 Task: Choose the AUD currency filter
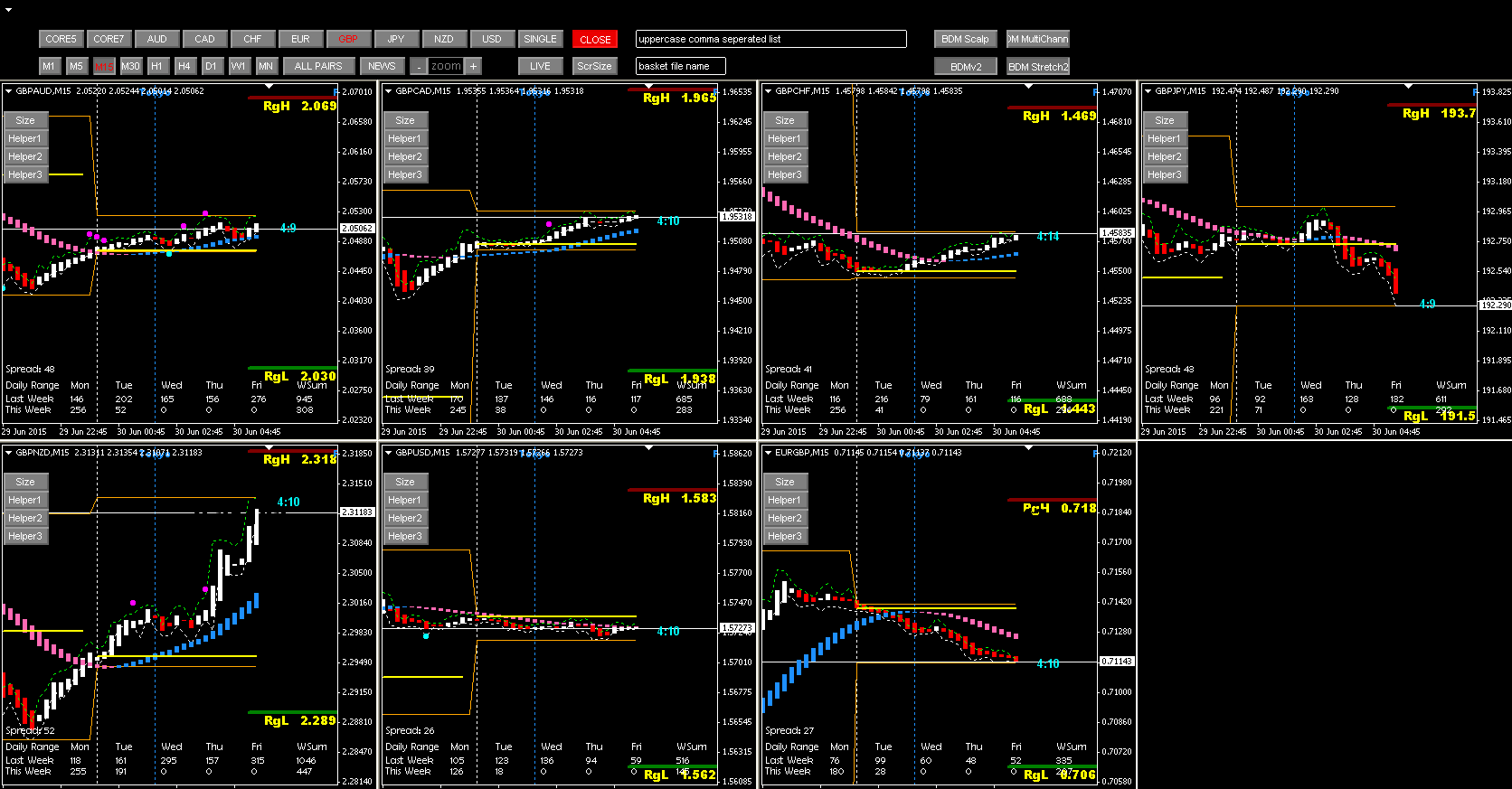(x=157, y=39)
